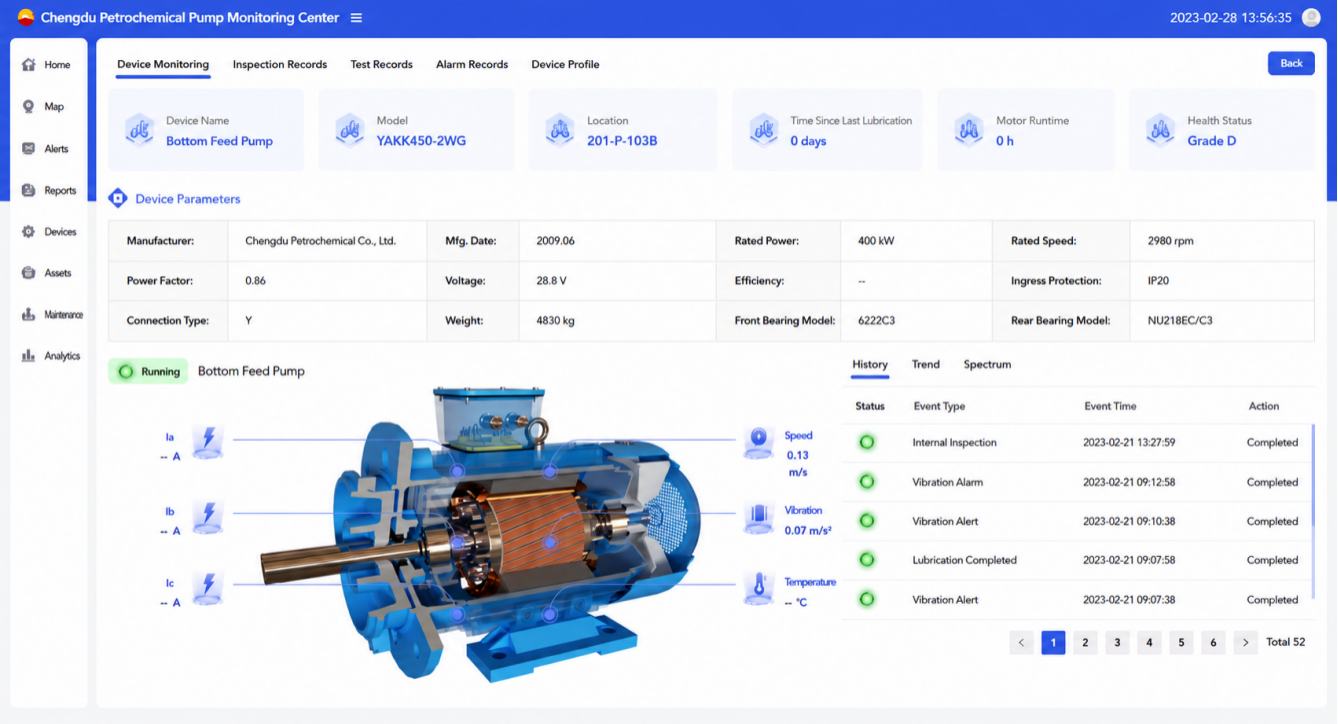The height and width of the screenshot is (724, 1338).
Task: Click event time 2023-02-21 09:07:58
Action: (1129, 560)
